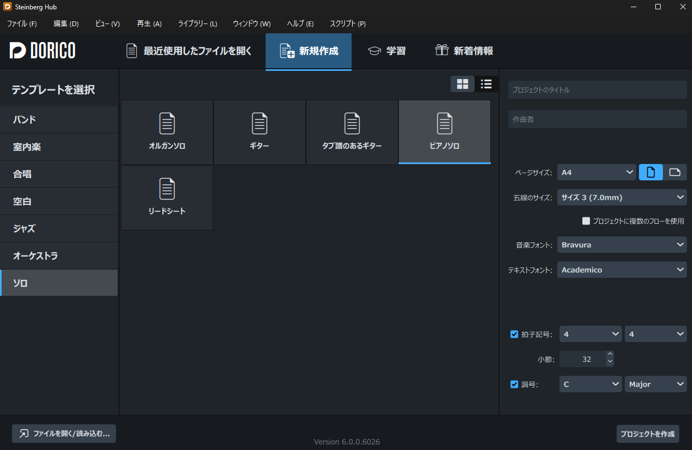Enable multiple flows in project checkbox

pyautogui.click(x=586, y=221)
